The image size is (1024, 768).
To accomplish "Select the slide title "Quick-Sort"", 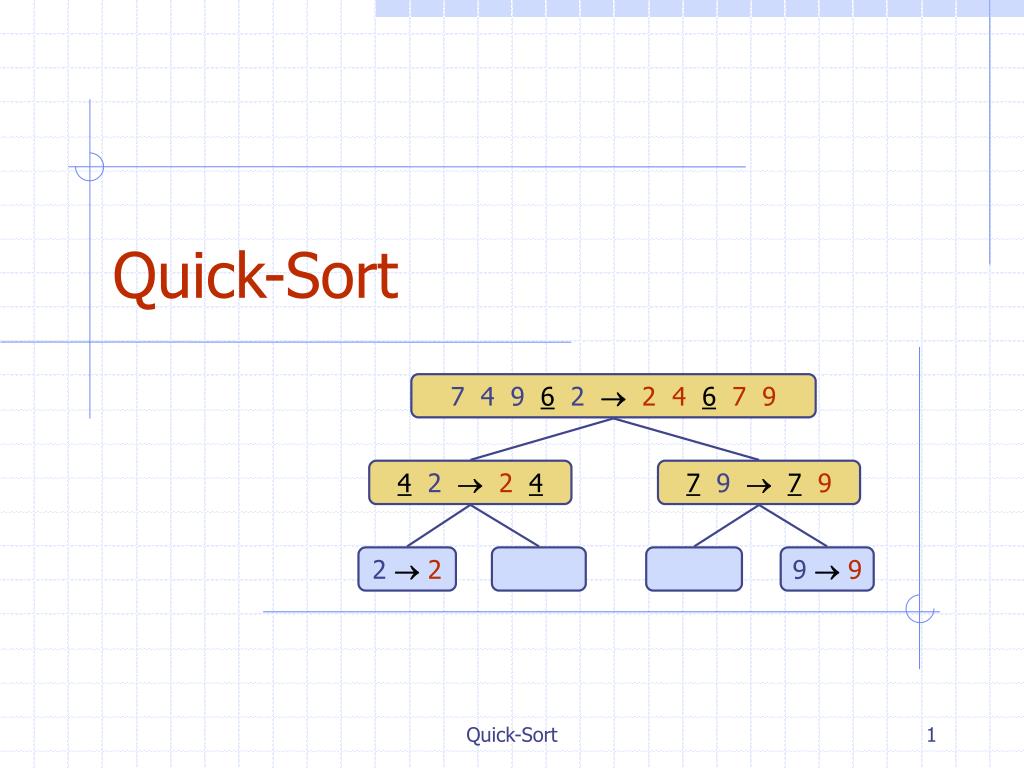I will click(x=255, y=279).
